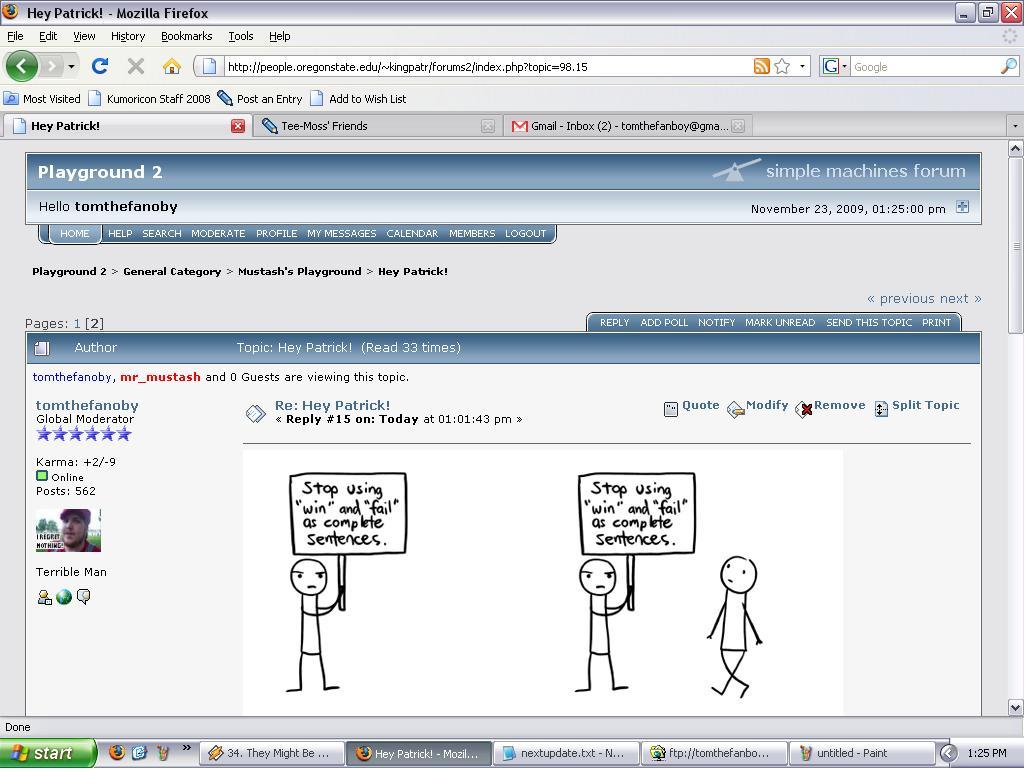
Task: Click the Quote post icon
Action: tap(671, 408)
